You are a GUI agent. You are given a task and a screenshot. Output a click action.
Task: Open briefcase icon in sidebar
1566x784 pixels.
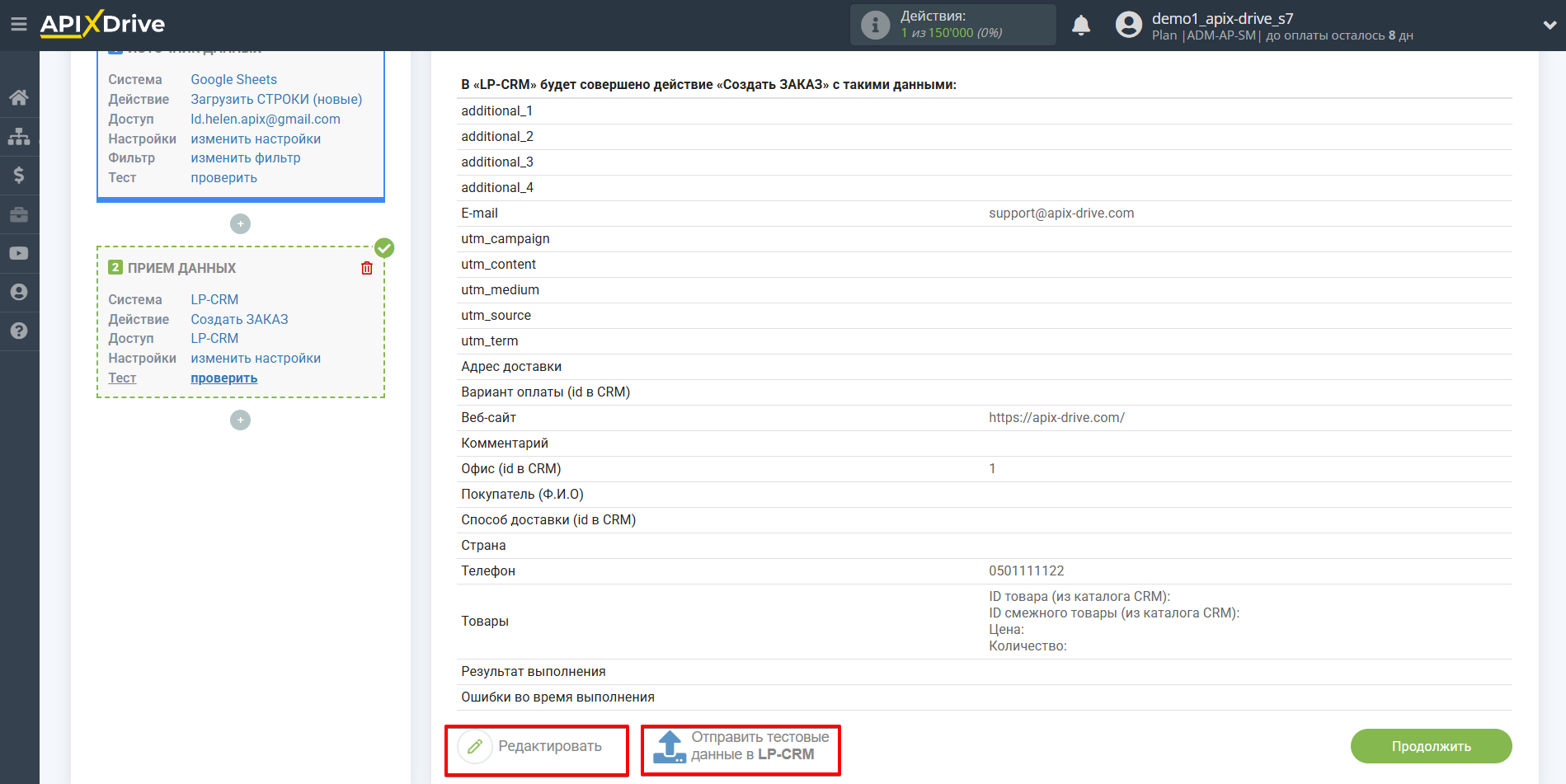coord(19,214)
